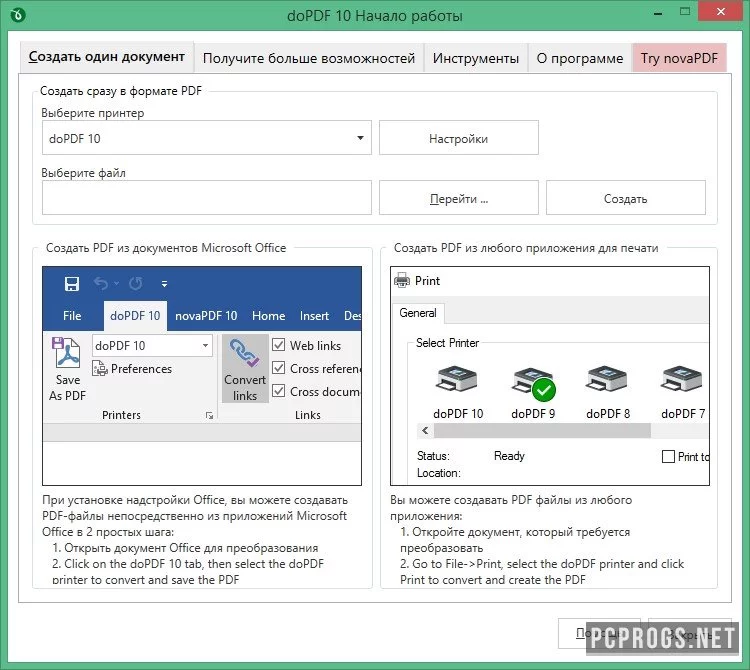The width and height of the screenshot is (750, 670).
Task: Select the Insert ribbon tab
Action: tap(314, 316)
